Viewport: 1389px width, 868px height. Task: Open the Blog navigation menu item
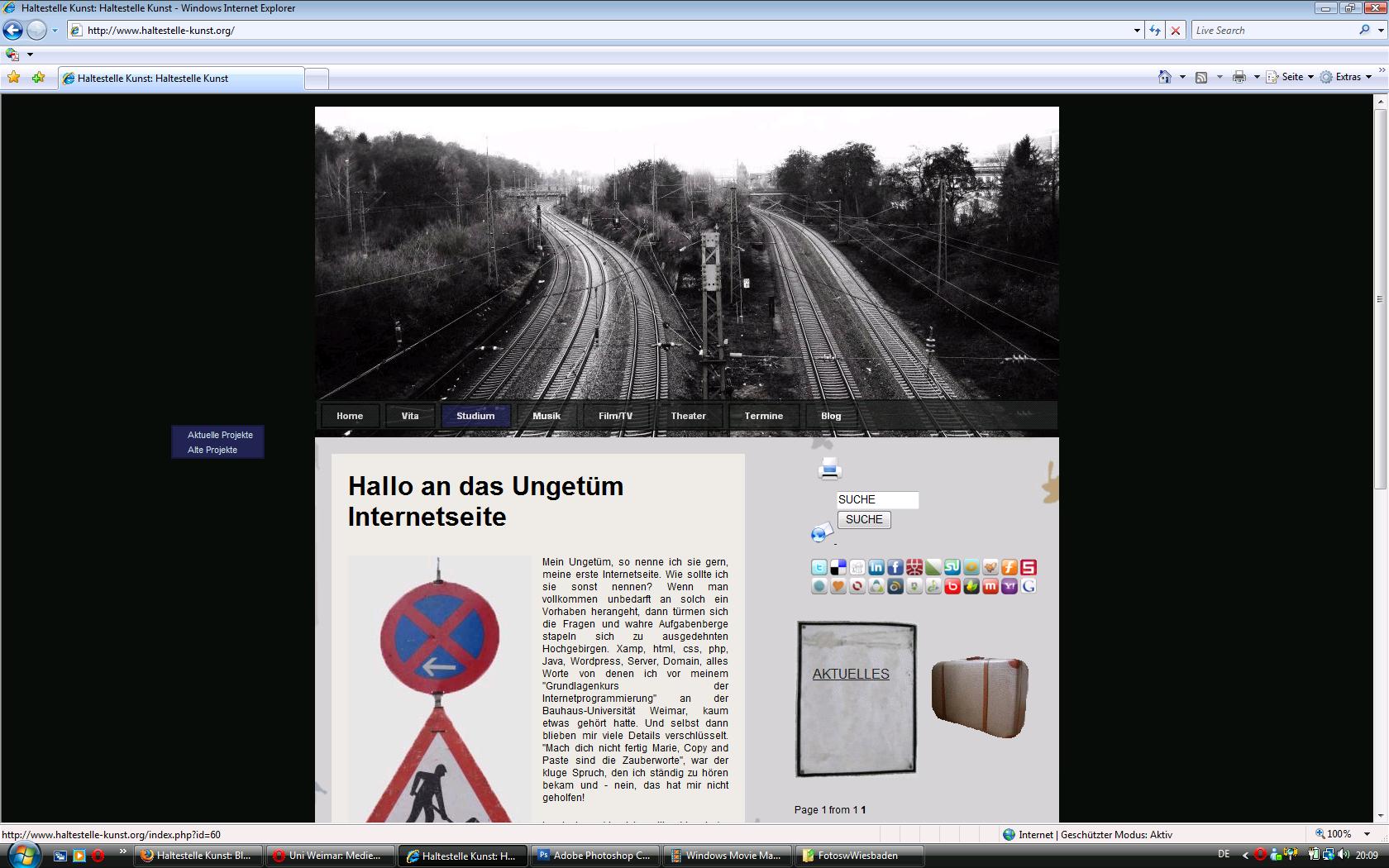(x=831, y=416)
